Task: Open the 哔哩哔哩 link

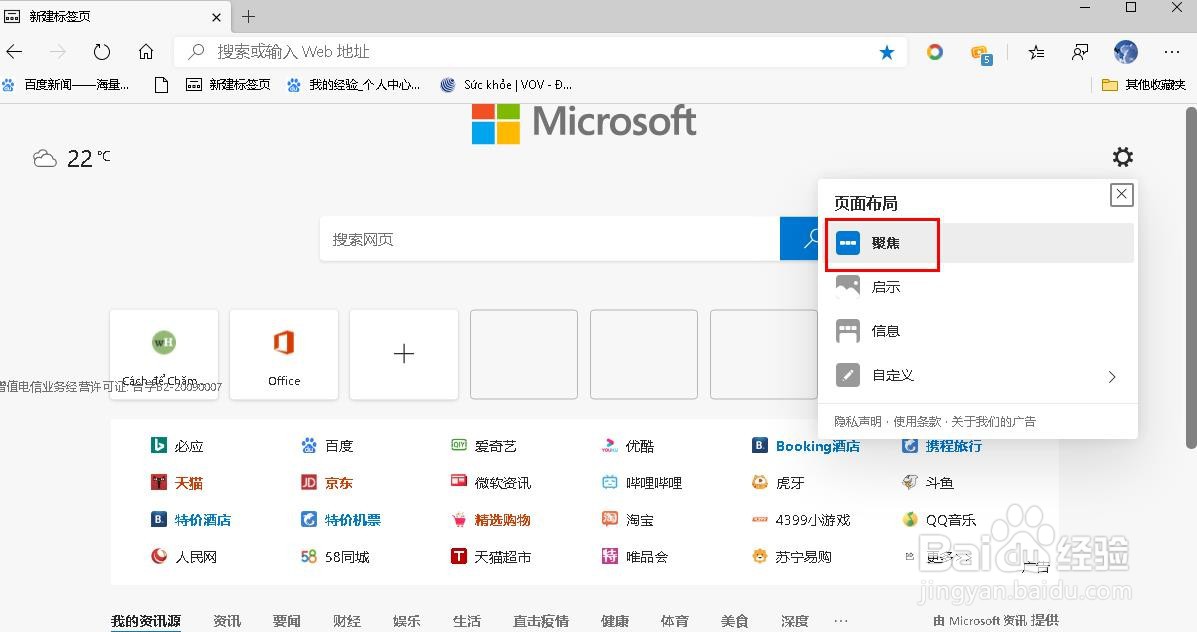Action: pyautogui.click(x=642, y=482)
